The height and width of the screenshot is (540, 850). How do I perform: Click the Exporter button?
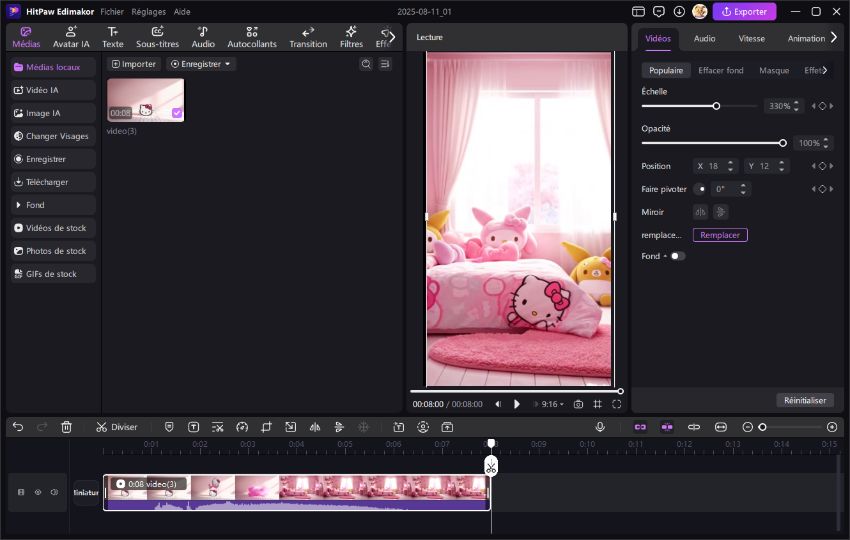[x=744, y=12]
